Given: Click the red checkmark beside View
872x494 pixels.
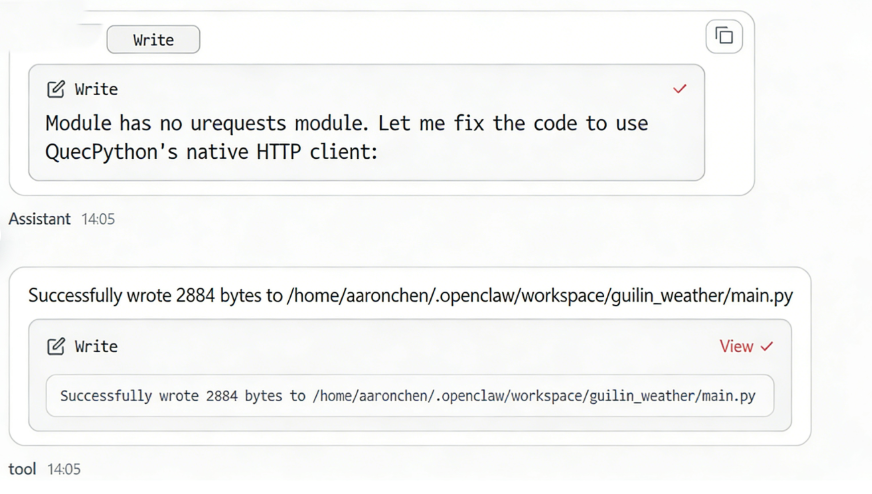Looking at the screenshot, I should pyautogui.click(x=767, y=346).
